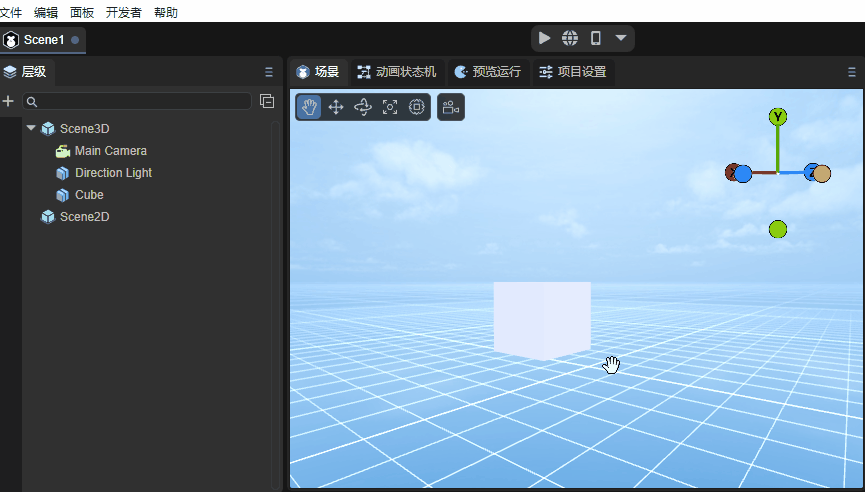Select the transform gizmo tool

click(x=417, y=107)
